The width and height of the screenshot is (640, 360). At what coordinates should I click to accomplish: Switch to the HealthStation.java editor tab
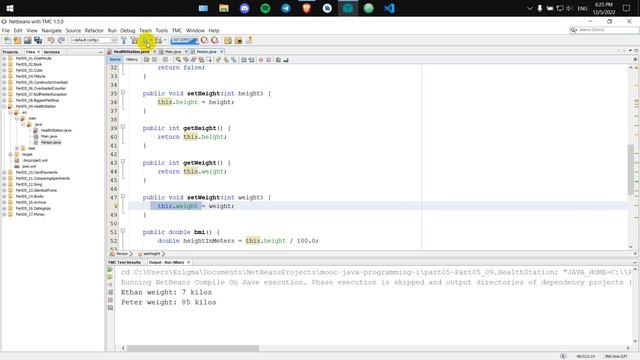coord(131,52)
